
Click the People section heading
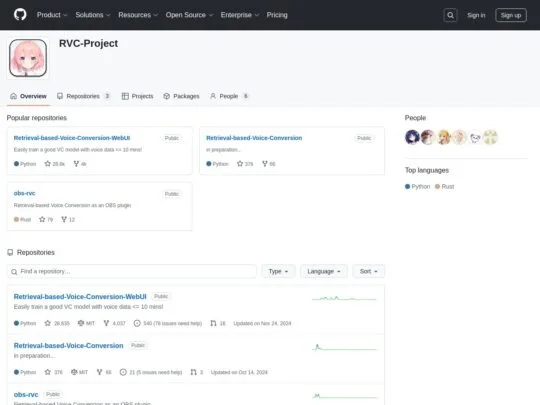(x=415, y=118)
